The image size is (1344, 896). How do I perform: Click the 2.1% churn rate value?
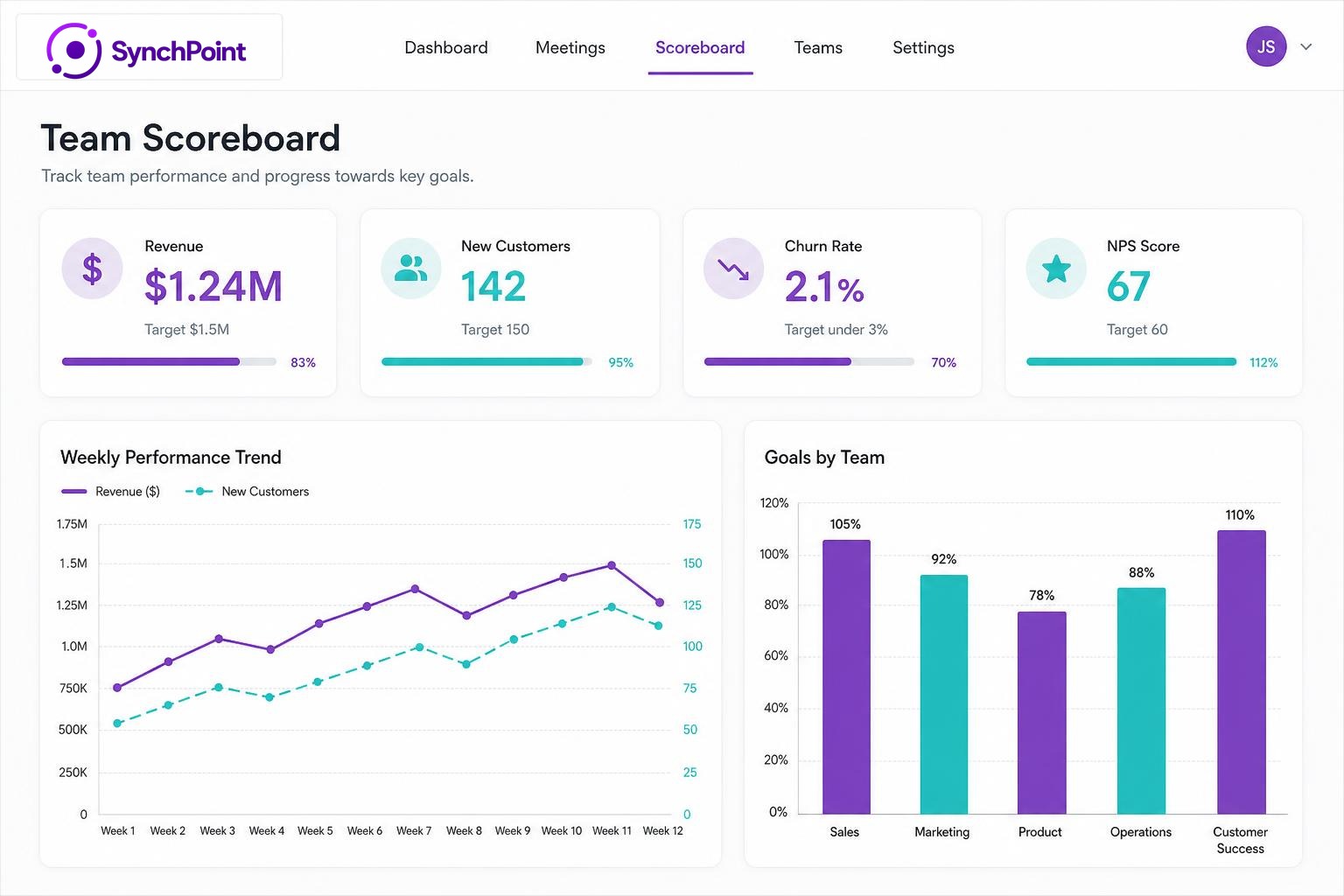tap(824, 286)
